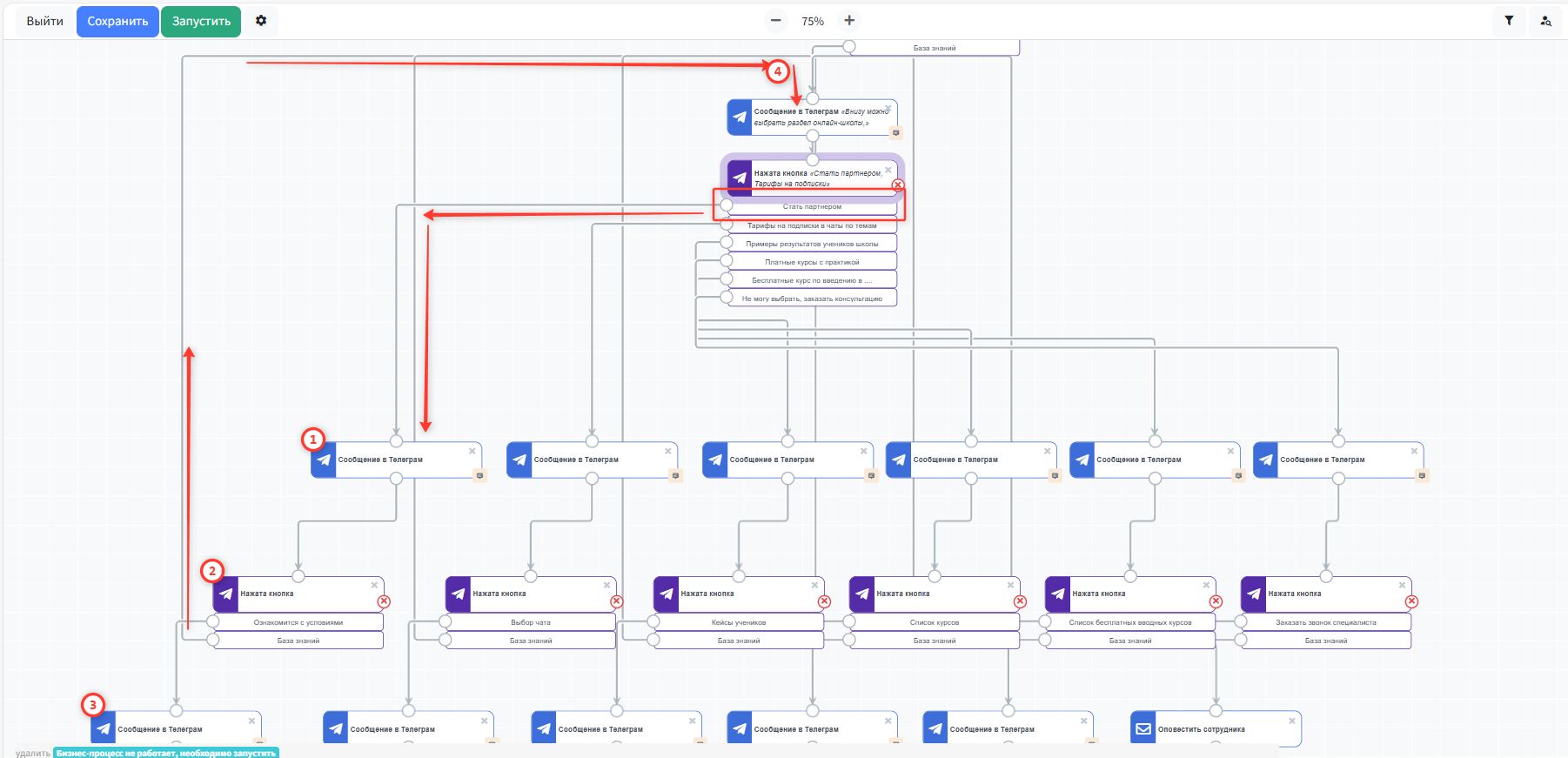Zoom in with the plus button
Screen dimensions: 1568x758
coord(849,21)
